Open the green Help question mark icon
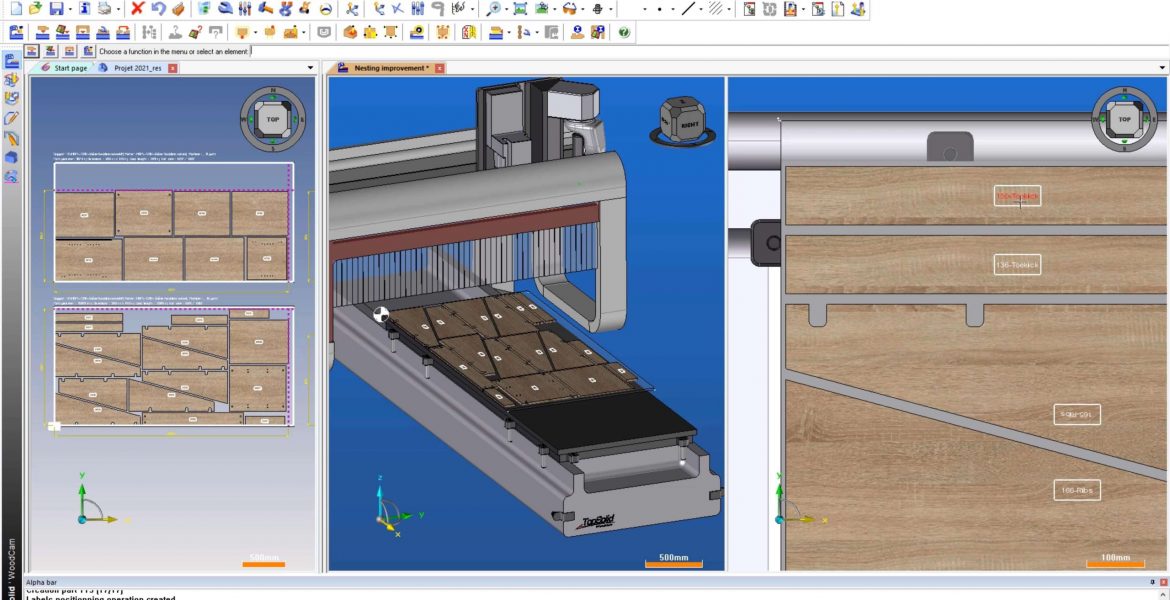The width and height of the screenshot is (1170, 600). click(x=624, y=32)
